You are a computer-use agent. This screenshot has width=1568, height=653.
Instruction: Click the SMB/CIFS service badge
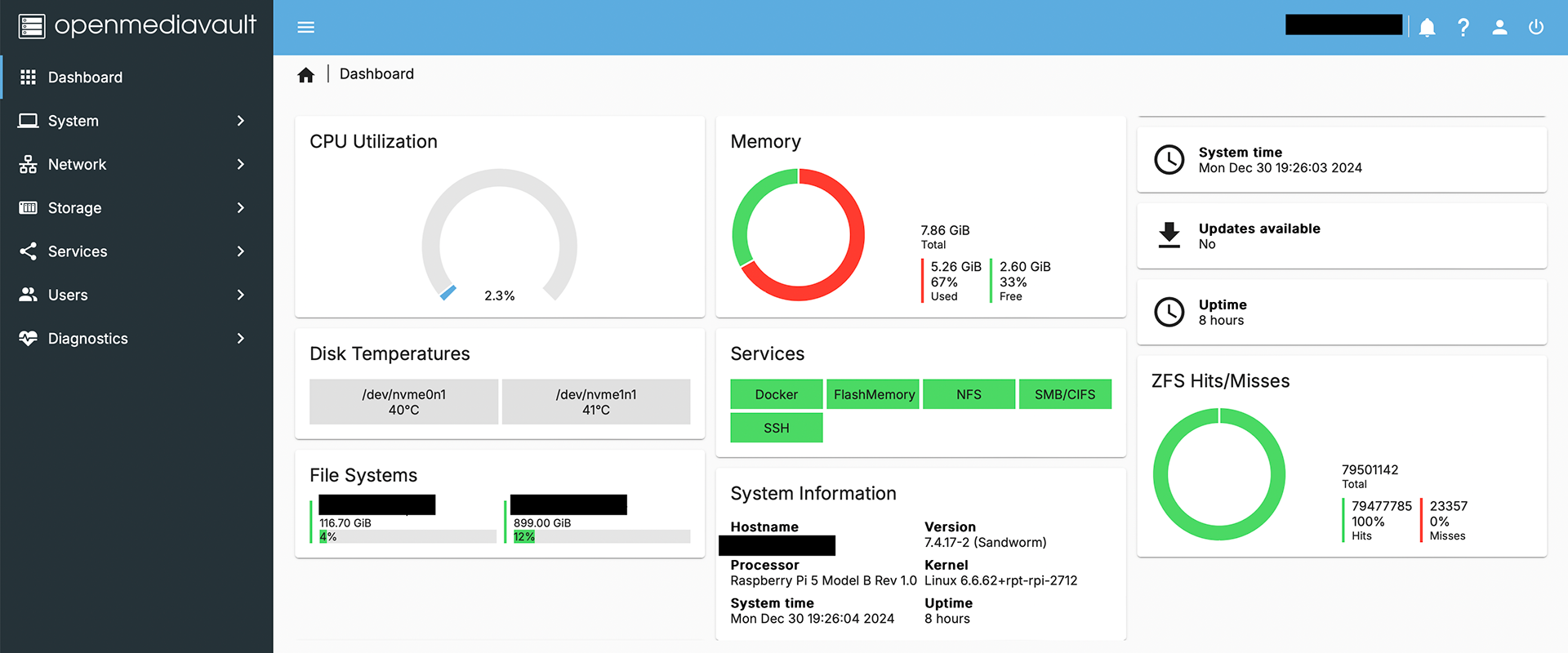[1065, 394]
